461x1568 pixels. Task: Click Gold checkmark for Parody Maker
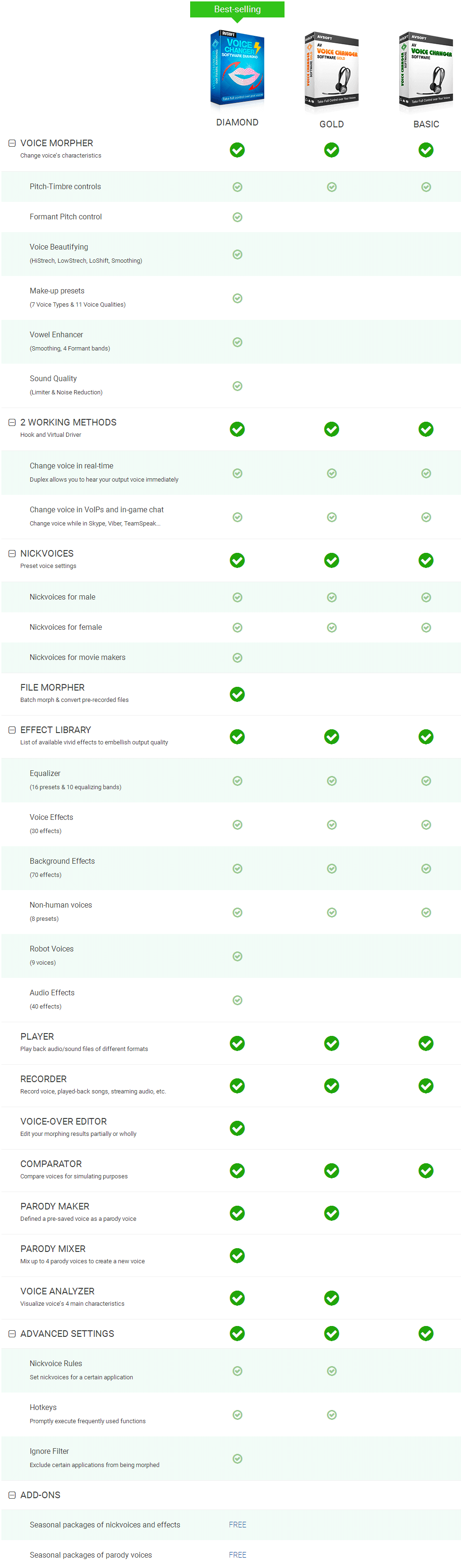(331, 1213)
